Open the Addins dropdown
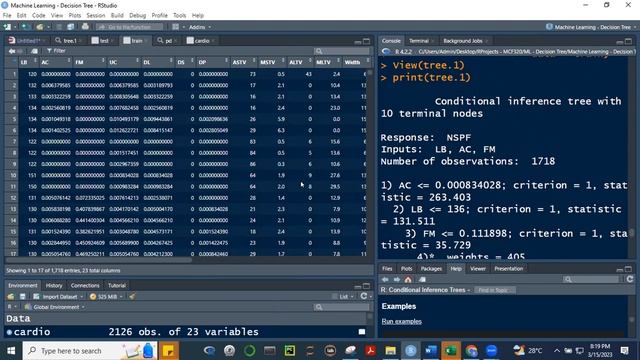Image resolution: width=640 pixels, height=360 pixels. click(200, 27)
